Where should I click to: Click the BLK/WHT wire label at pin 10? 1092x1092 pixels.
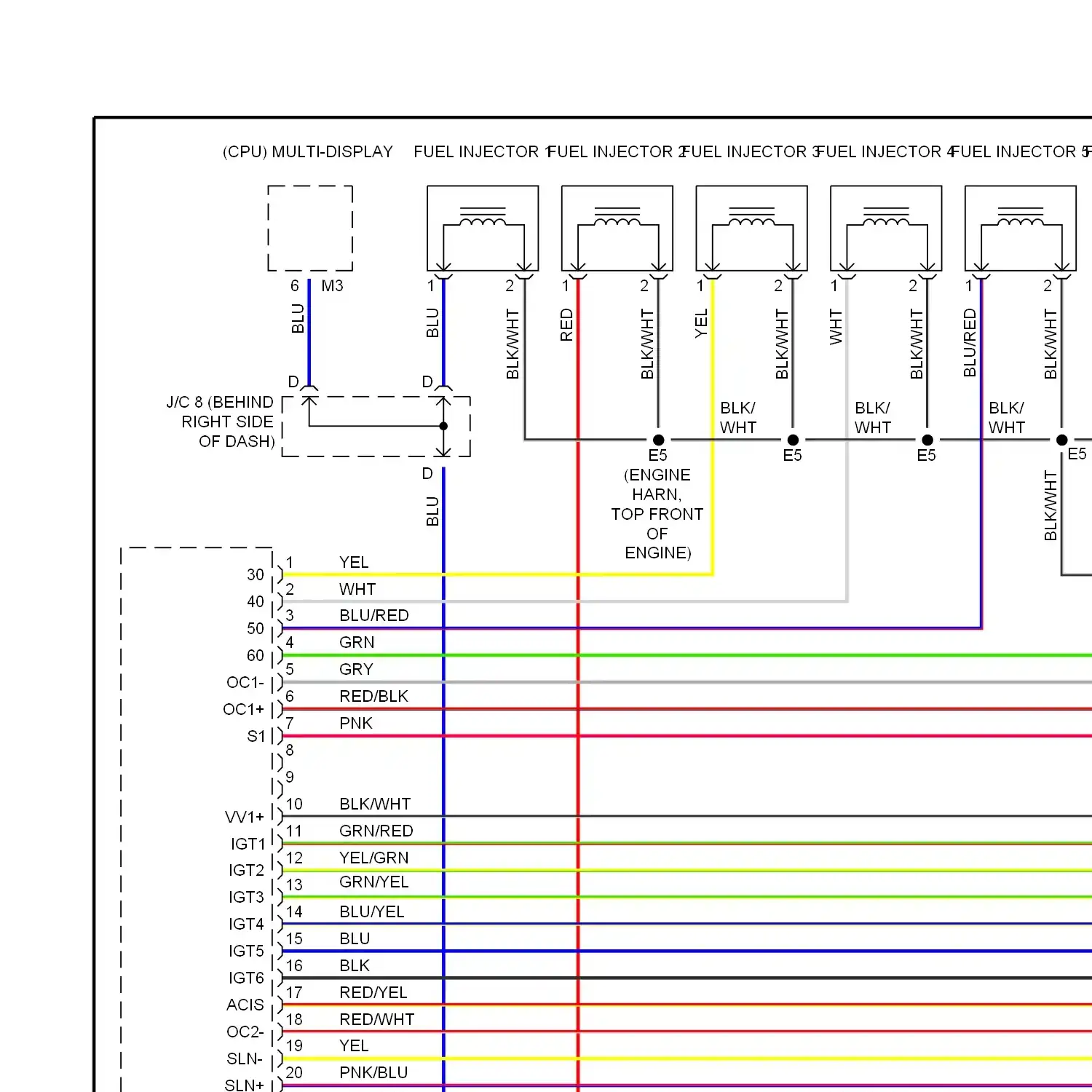point(375,804)
